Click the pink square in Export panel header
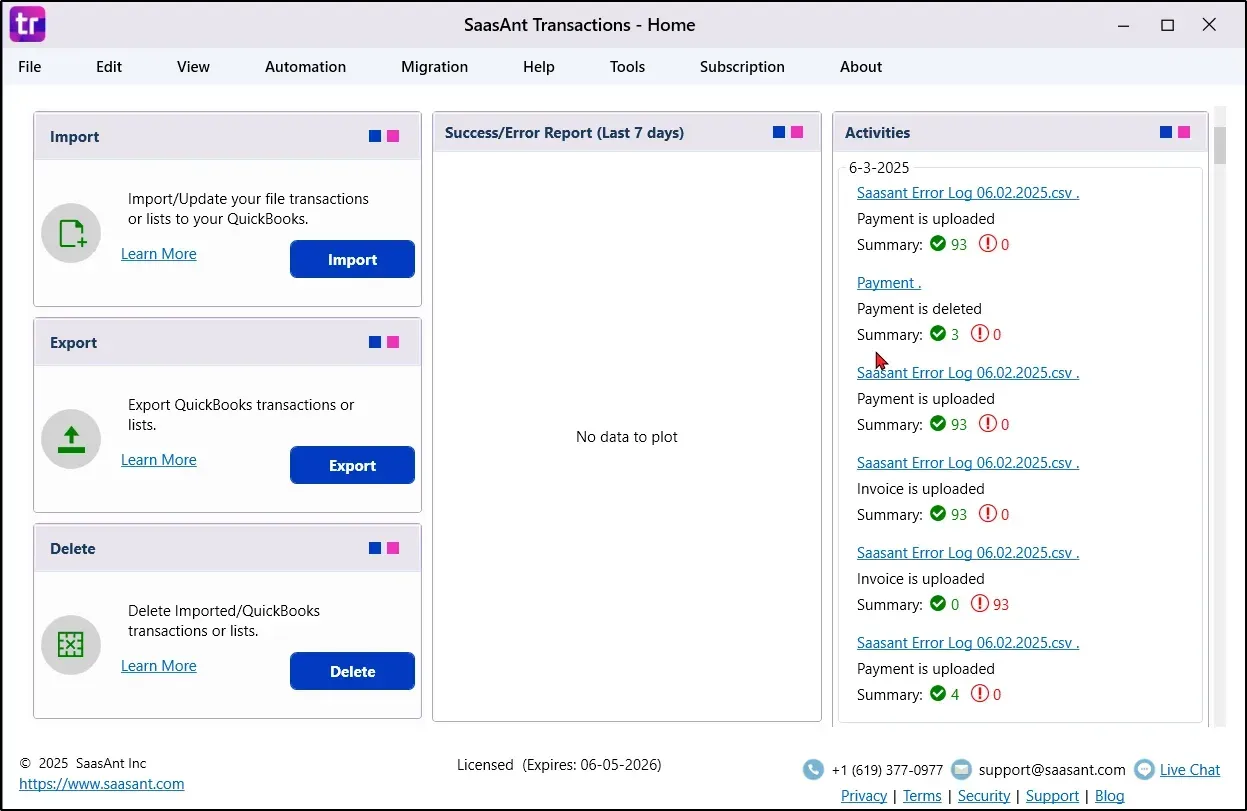The width and height of the screenshot is (1247, 811). point(393,342)
